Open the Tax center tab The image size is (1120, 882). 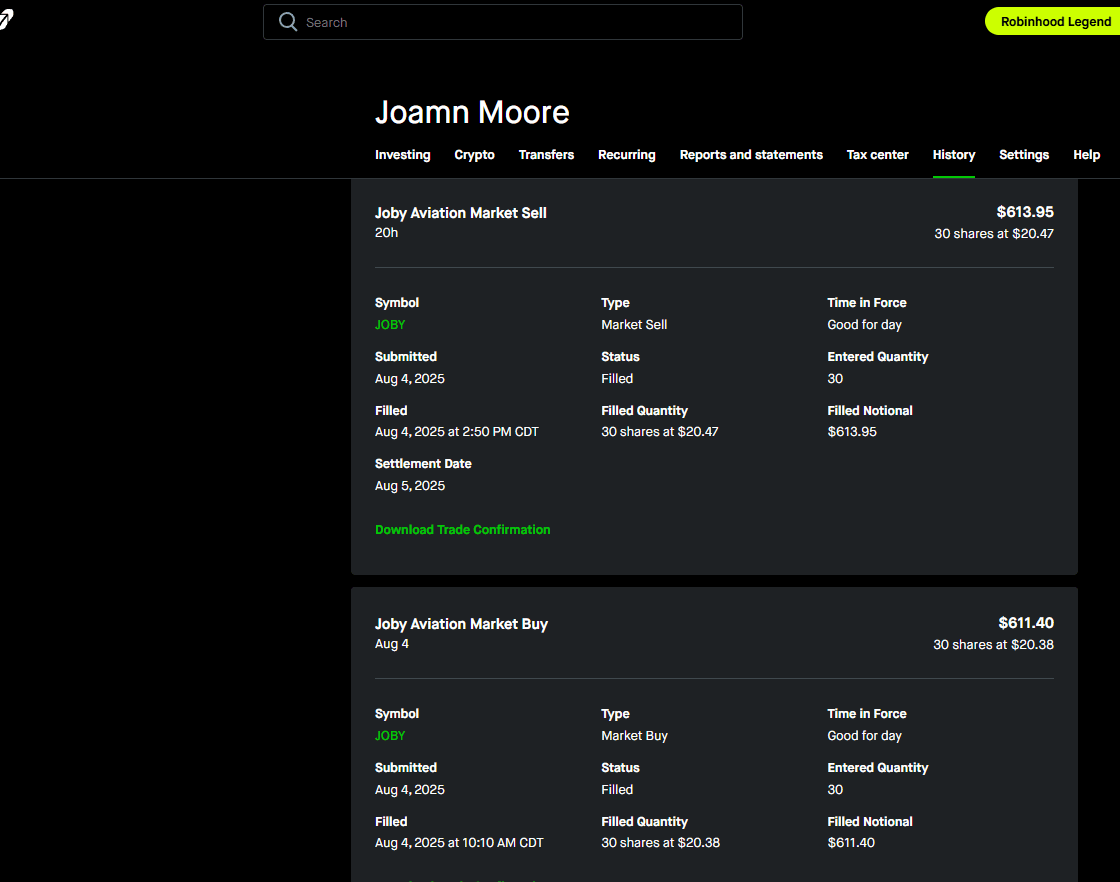tap(878, 155)
